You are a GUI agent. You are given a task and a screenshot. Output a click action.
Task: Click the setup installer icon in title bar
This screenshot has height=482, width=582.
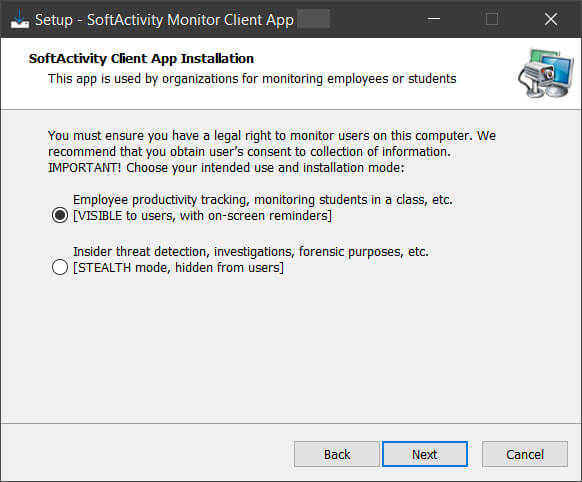coord(19,19)
